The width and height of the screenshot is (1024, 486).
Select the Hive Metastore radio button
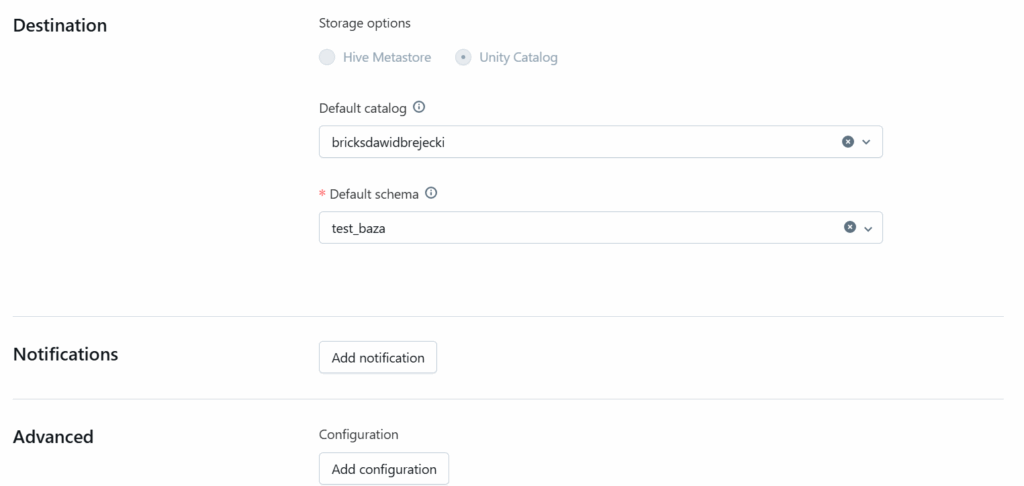[x=327, y=57]
